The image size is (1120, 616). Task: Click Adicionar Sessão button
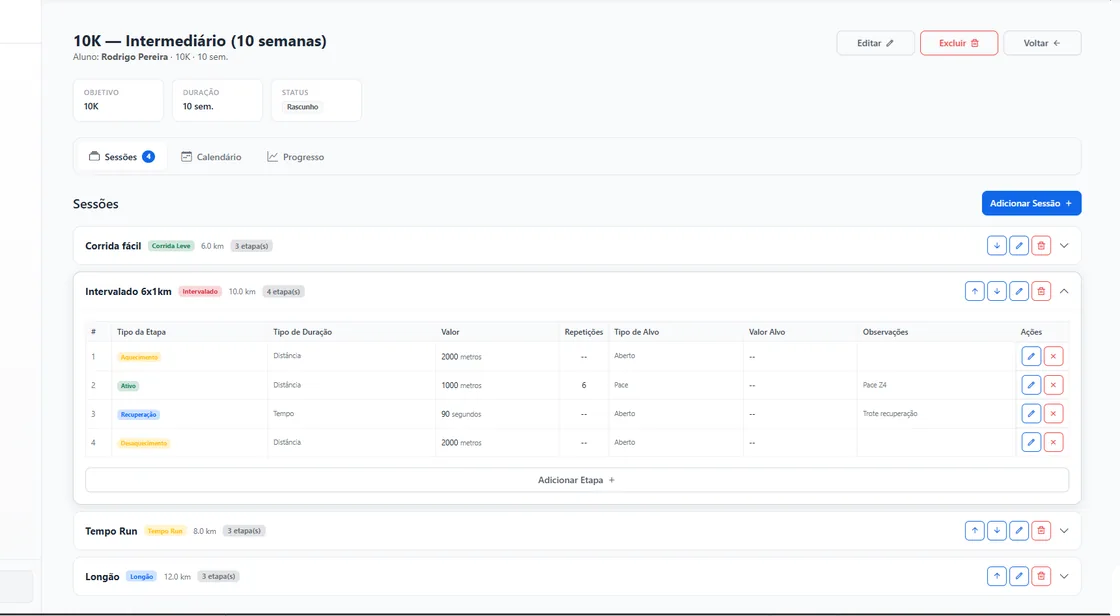1031,204
